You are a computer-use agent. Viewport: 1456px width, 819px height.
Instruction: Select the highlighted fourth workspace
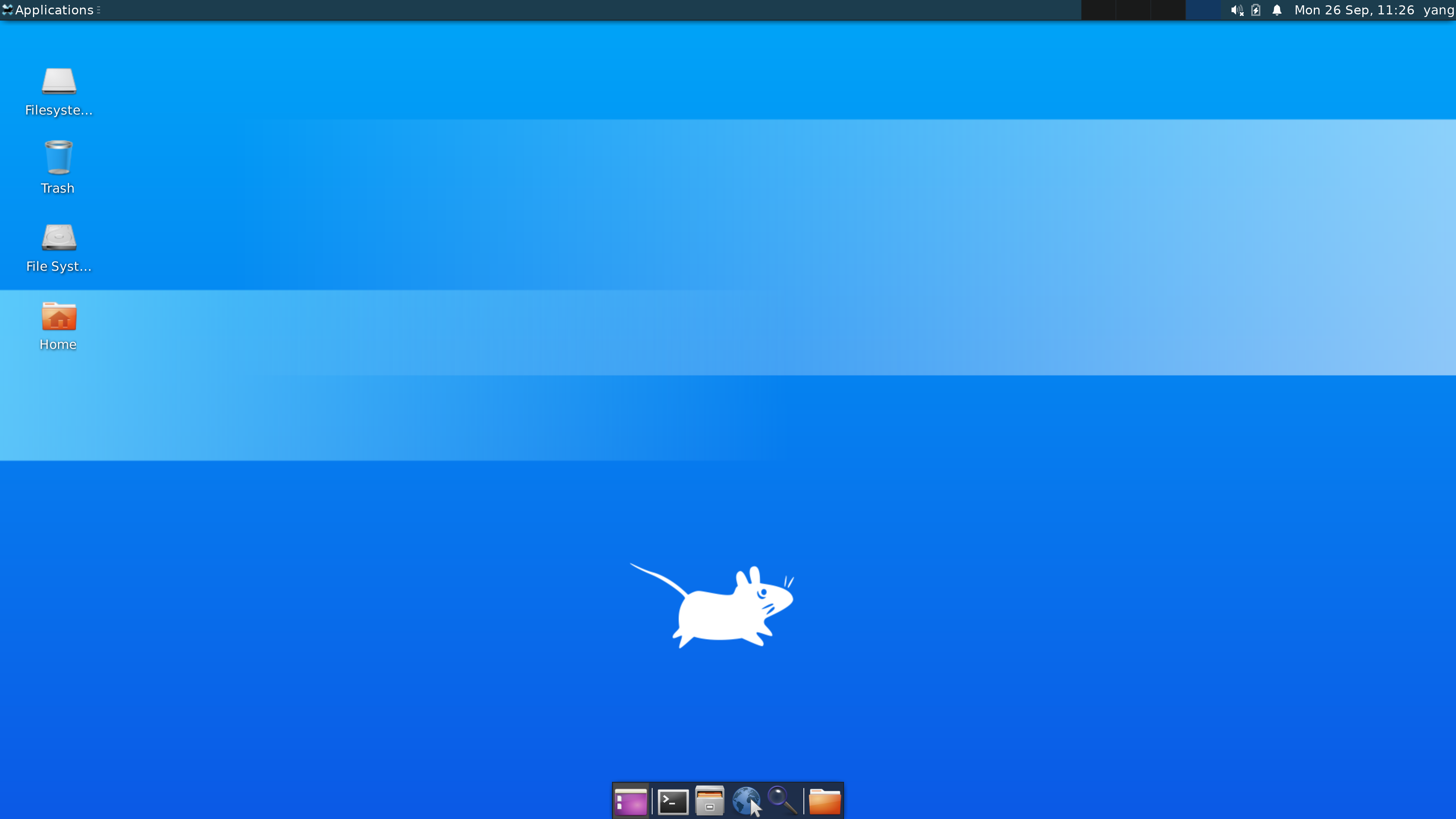click(x=1203, y=10)
